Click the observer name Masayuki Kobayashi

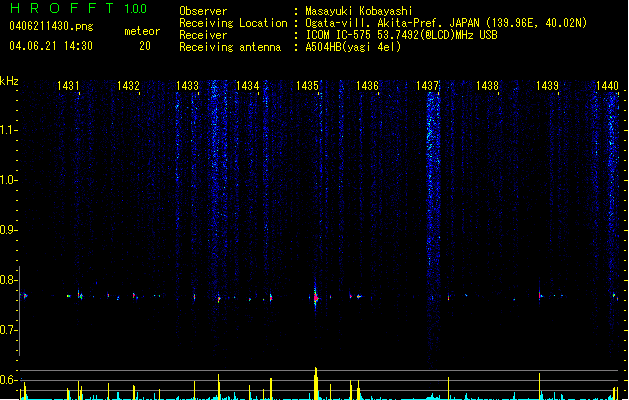pos(359,11)
